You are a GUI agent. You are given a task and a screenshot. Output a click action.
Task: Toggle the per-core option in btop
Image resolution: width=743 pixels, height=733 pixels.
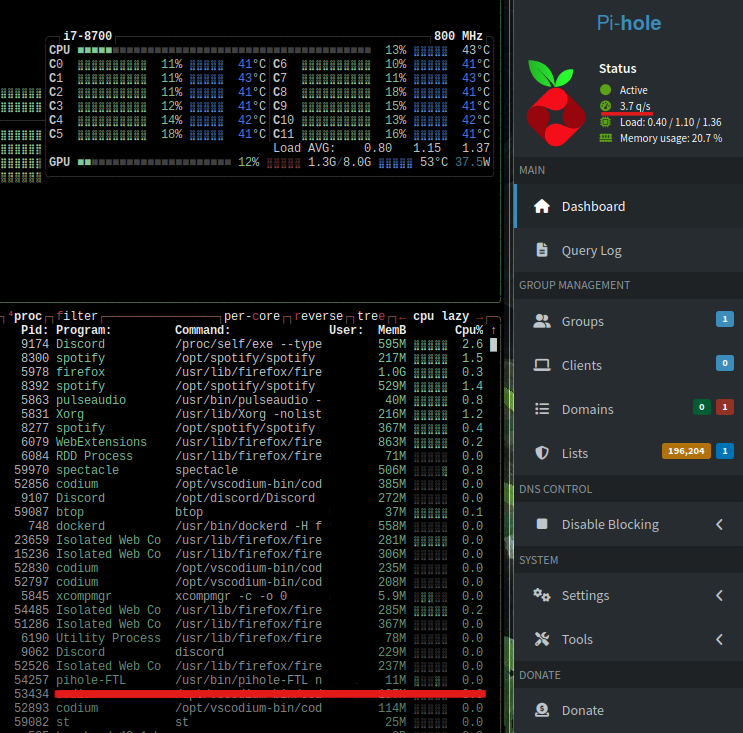point(252,316)
